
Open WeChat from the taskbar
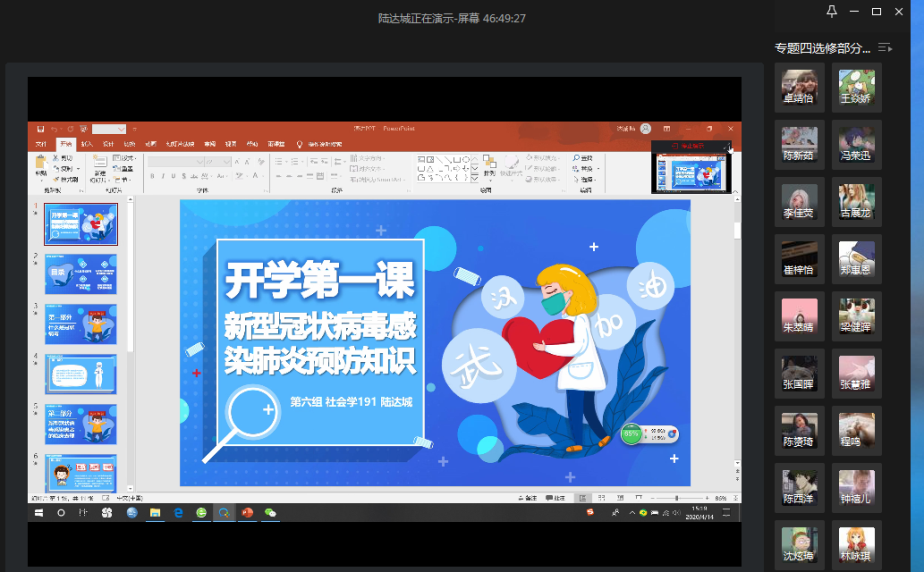coord(270,513)
